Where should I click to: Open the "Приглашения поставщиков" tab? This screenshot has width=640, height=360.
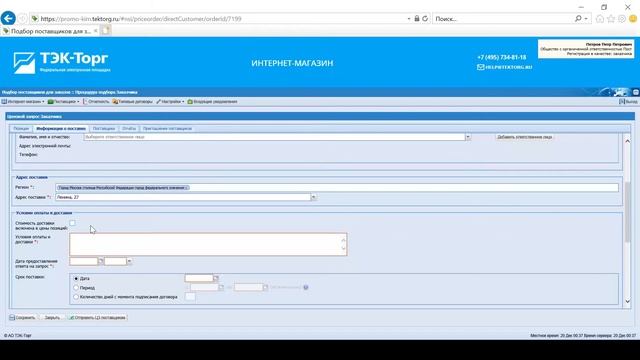click(x=167, y=129)
